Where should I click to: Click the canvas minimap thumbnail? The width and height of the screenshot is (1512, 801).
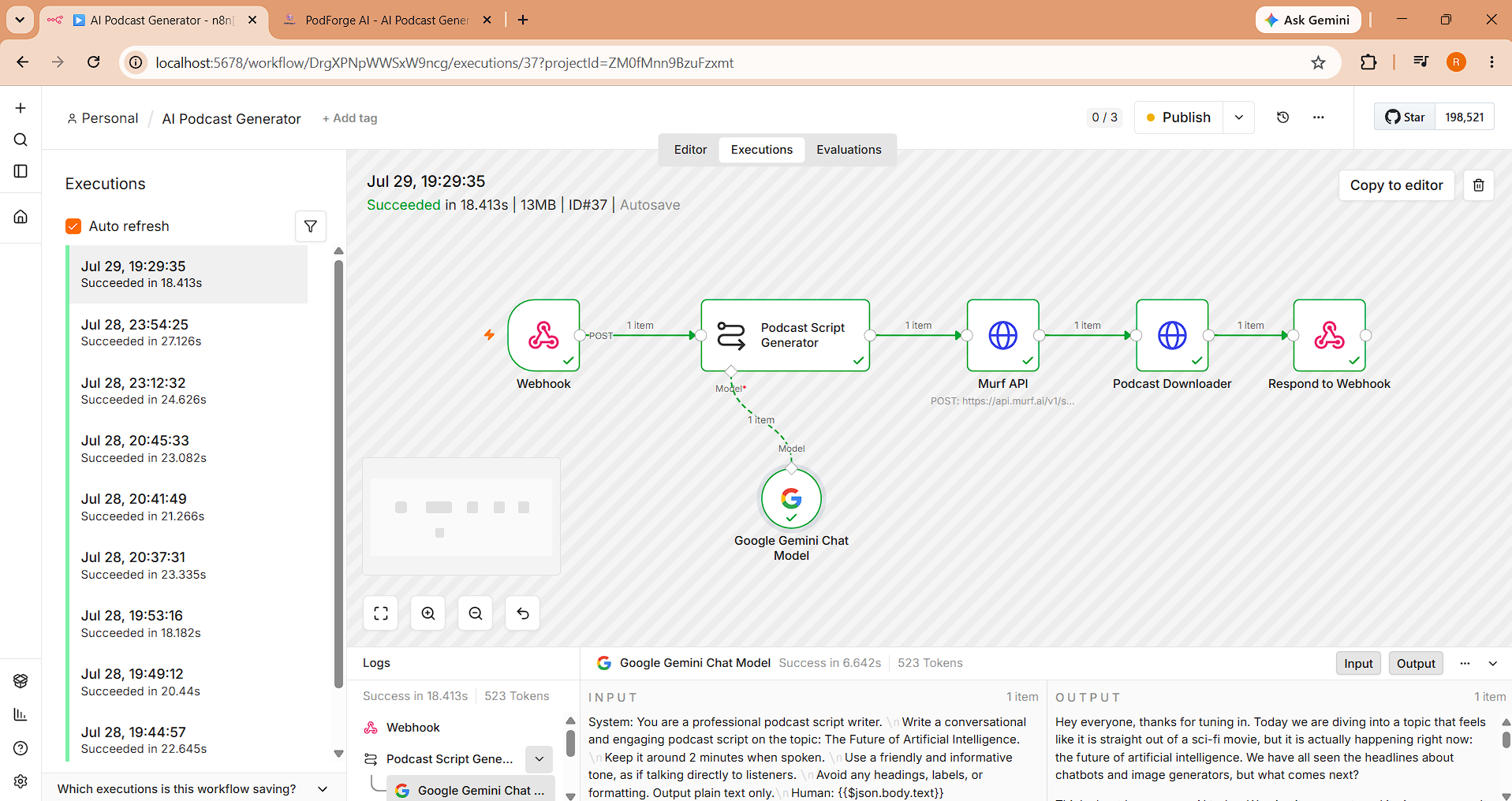461,516
